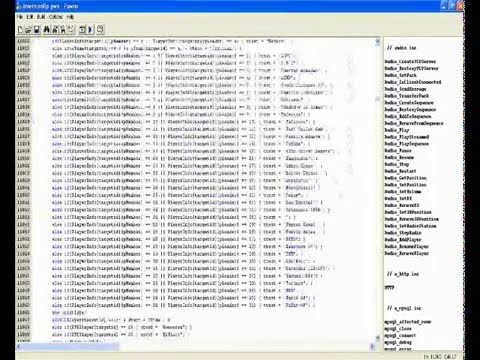Select Audio_RemovePlayer in function list

[407, 253]
